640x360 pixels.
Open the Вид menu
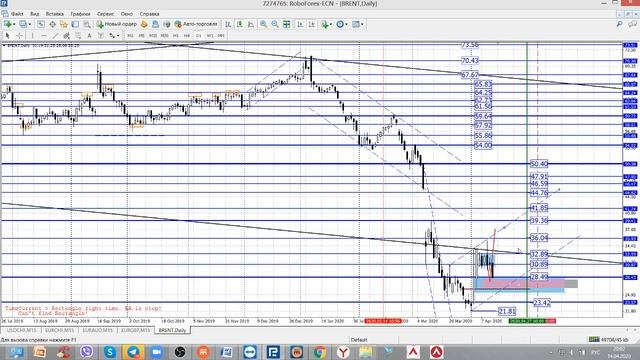click(35, 13)
